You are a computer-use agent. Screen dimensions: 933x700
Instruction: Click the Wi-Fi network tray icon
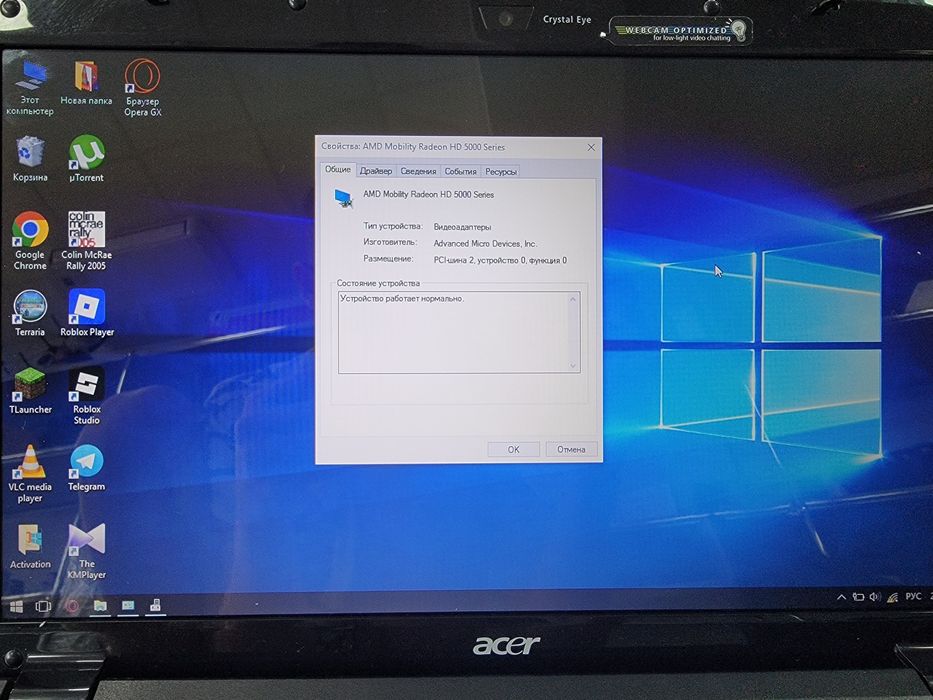tap(893, 597)
